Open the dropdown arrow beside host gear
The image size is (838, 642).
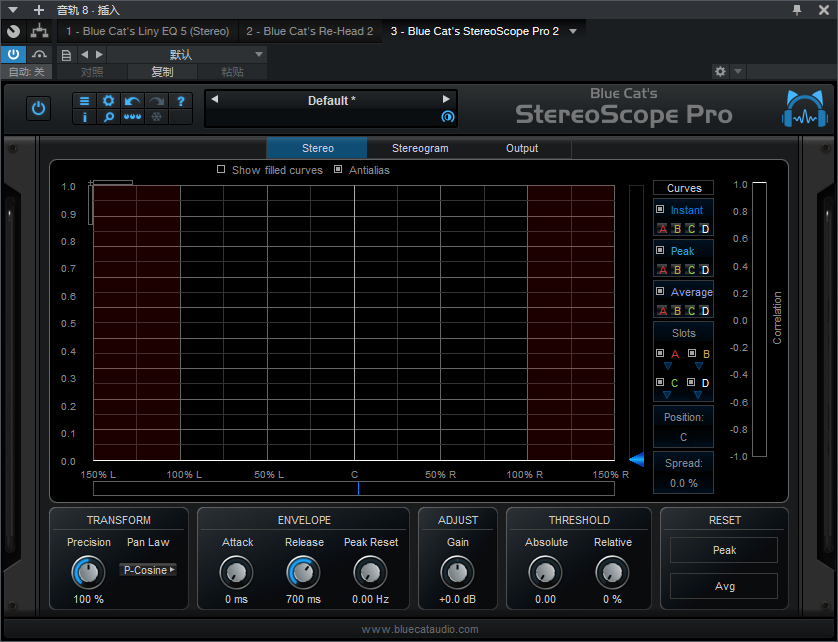738,71
